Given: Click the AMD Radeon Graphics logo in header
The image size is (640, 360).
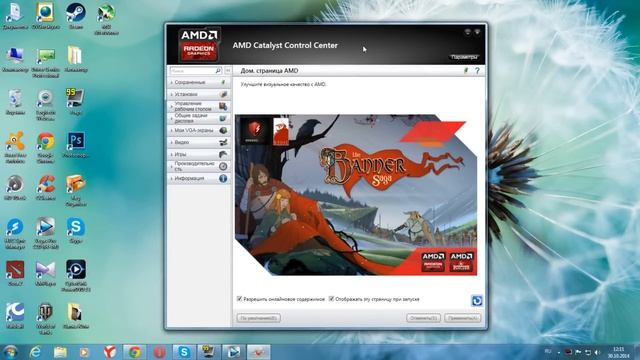Looking at the screenshot, I should click(199, 45).
